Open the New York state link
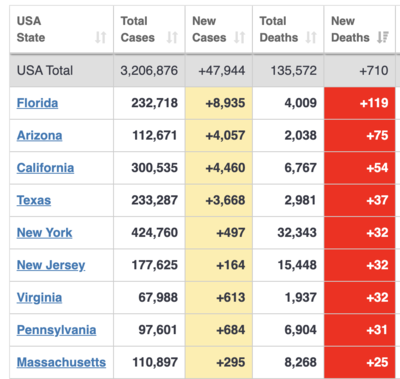This screenshot has height=379, width=400. pos(44,232)
